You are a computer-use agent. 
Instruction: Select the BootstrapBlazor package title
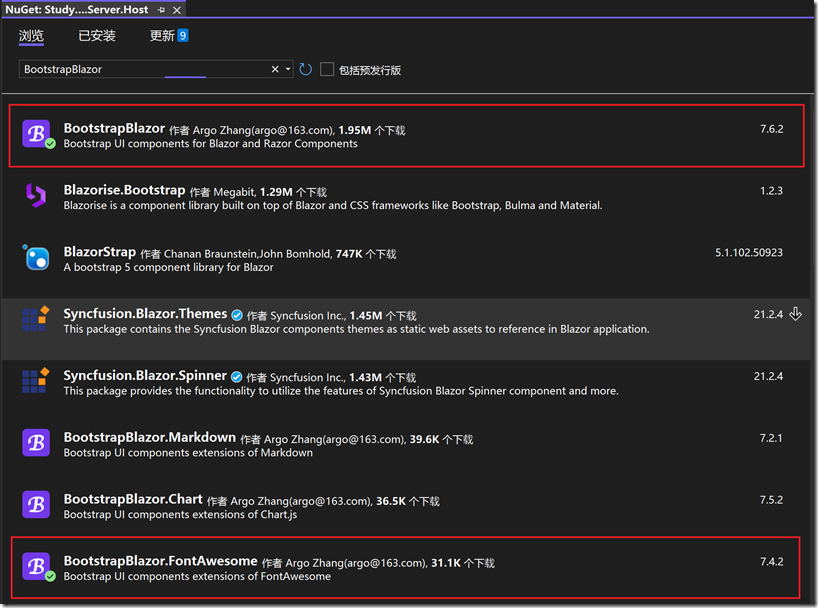coord(114,128)
